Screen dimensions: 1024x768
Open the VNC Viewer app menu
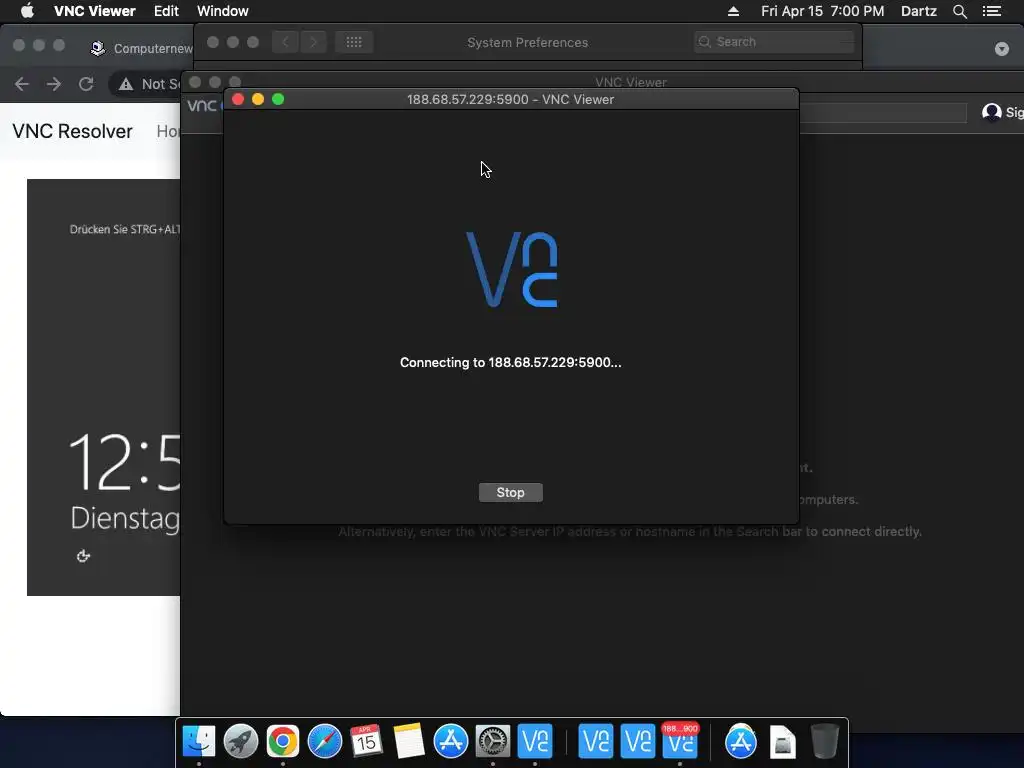coord(95,11)
